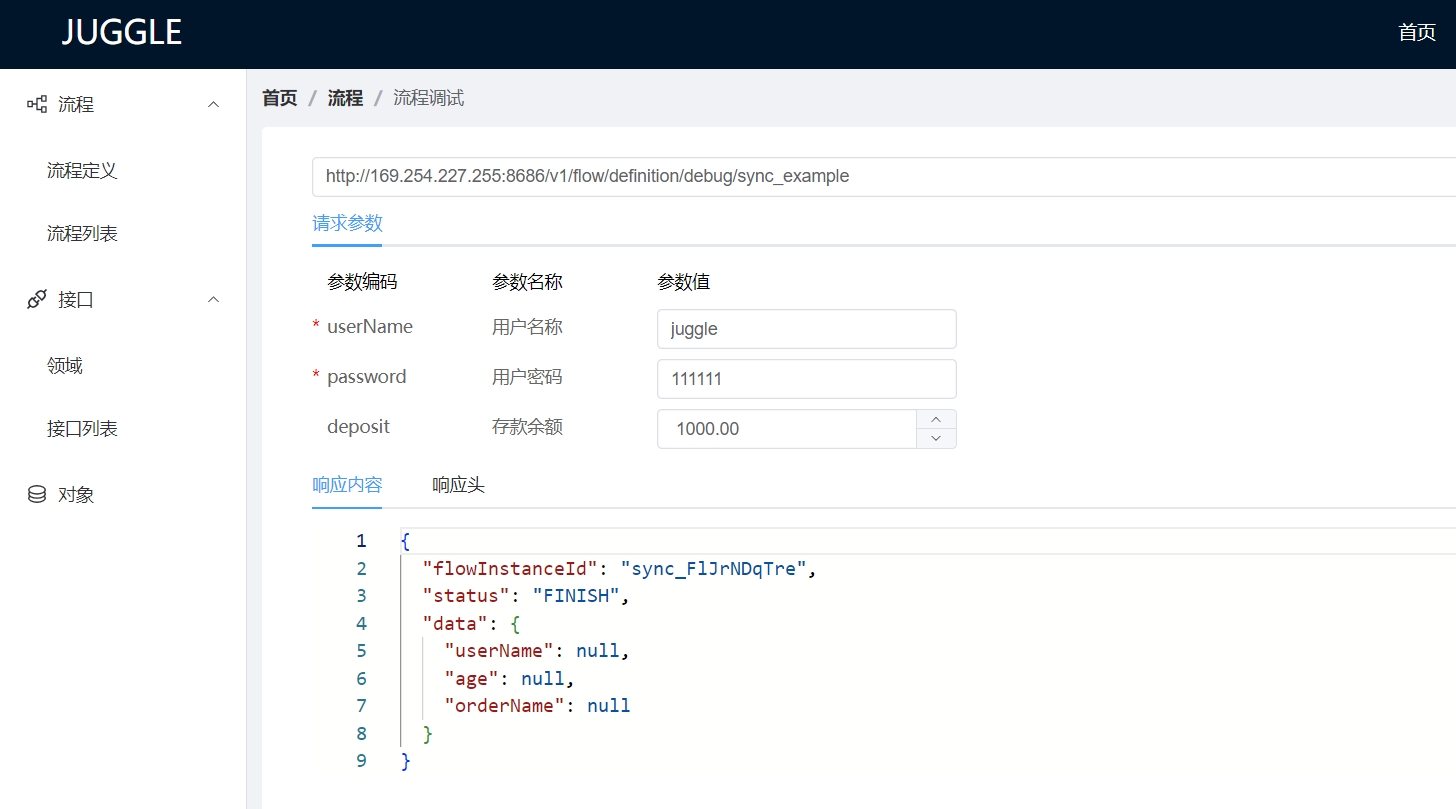Click the 接口 plug icon in sidebar
The image size is (1456, 809).
pos(37,299)
